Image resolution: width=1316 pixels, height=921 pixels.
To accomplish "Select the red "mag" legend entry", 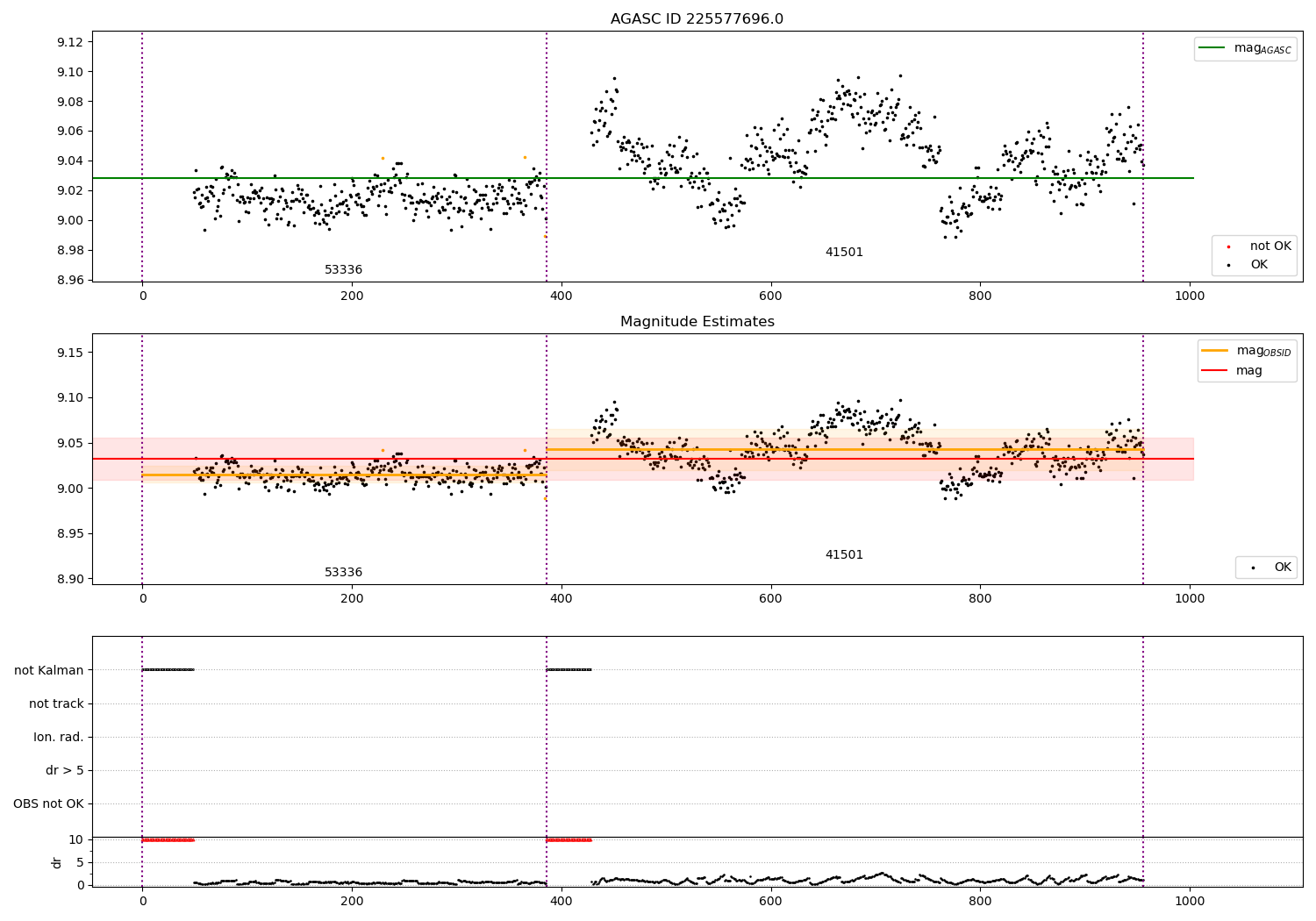I will point(1232,371).
